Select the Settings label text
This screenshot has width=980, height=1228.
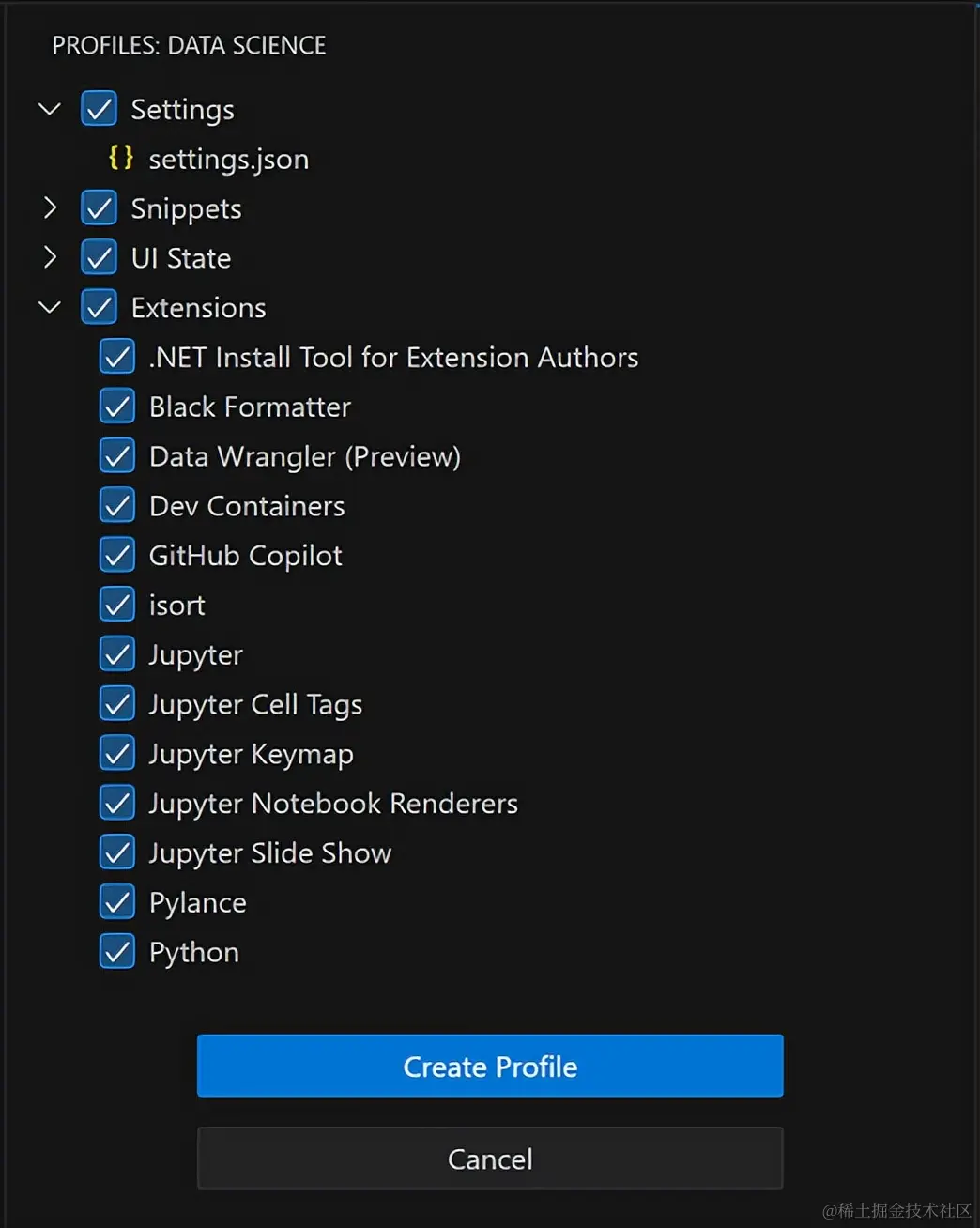pyautogui.click(x=182, y=110)
